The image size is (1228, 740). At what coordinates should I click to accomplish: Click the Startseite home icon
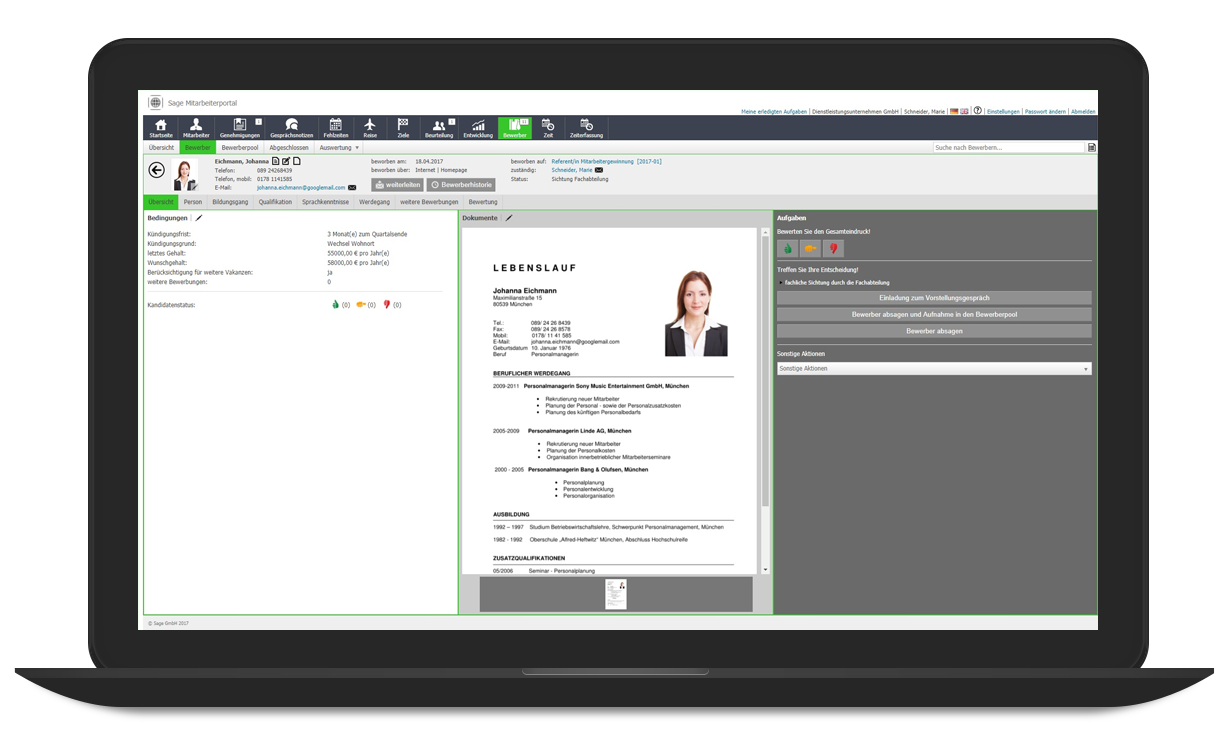pyautogui.click(x=160, y=126)
